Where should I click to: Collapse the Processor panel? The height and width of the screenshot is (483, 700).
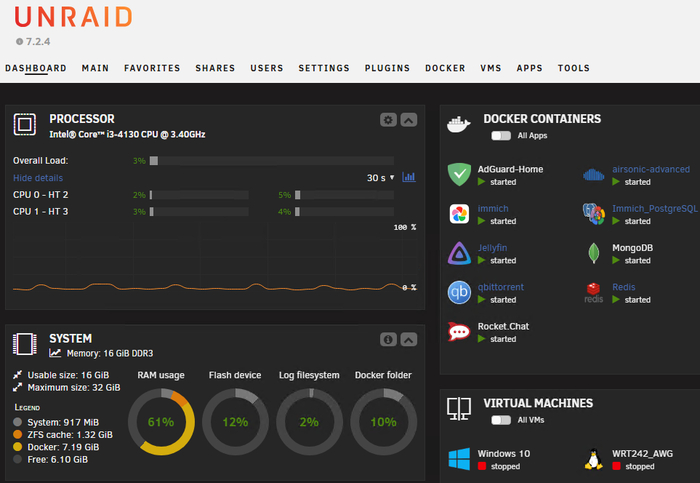(408, 120)
